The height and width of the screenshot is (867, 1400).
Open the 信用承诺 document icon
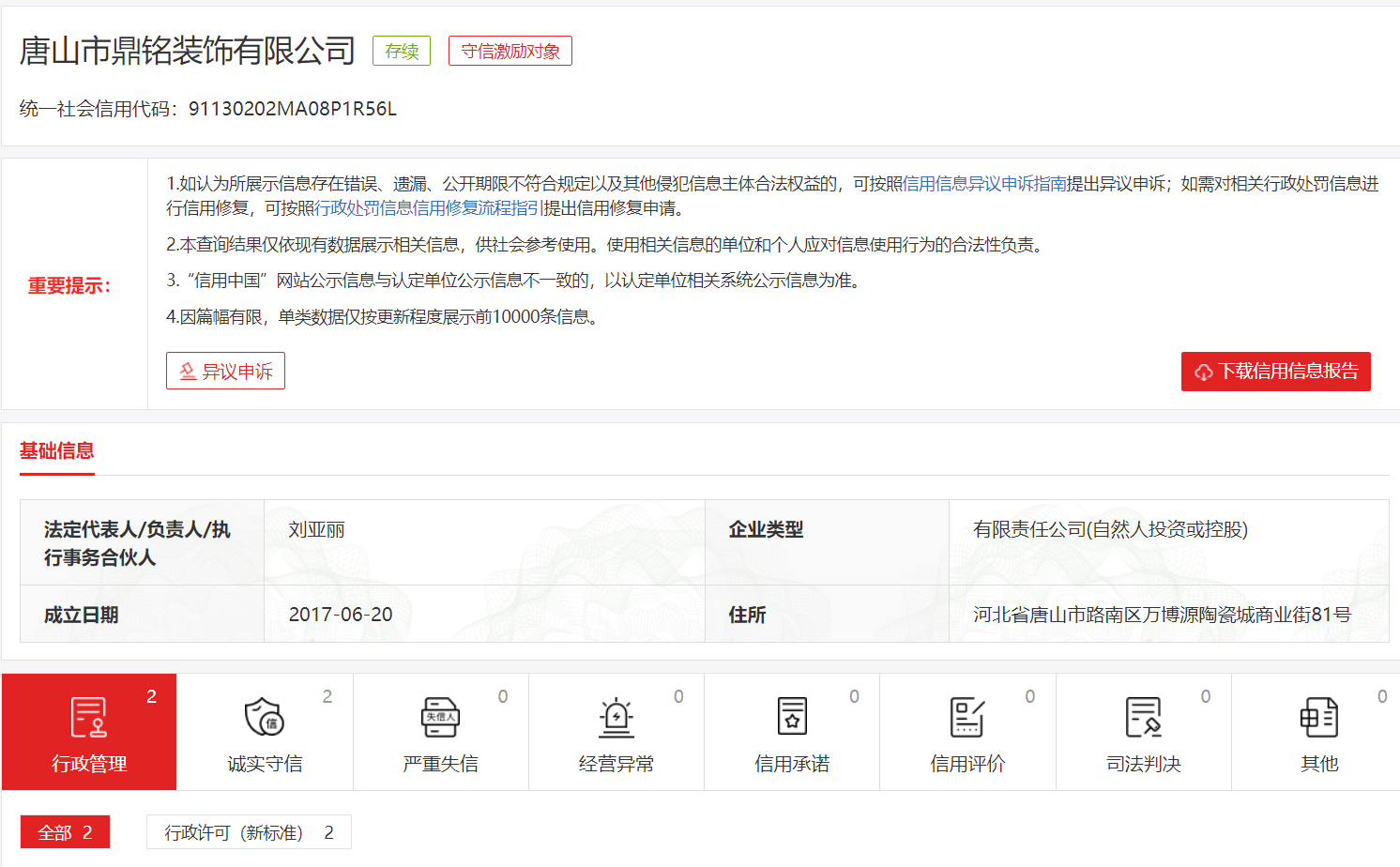pyautogui.click(x=792, y=718)
